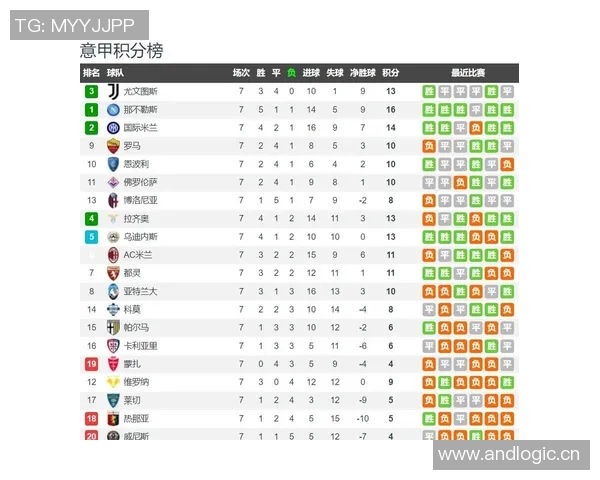This screenshot has height=480, width=600.
Task: Sort table by 积分 column header
Action: tap(390, 73)
